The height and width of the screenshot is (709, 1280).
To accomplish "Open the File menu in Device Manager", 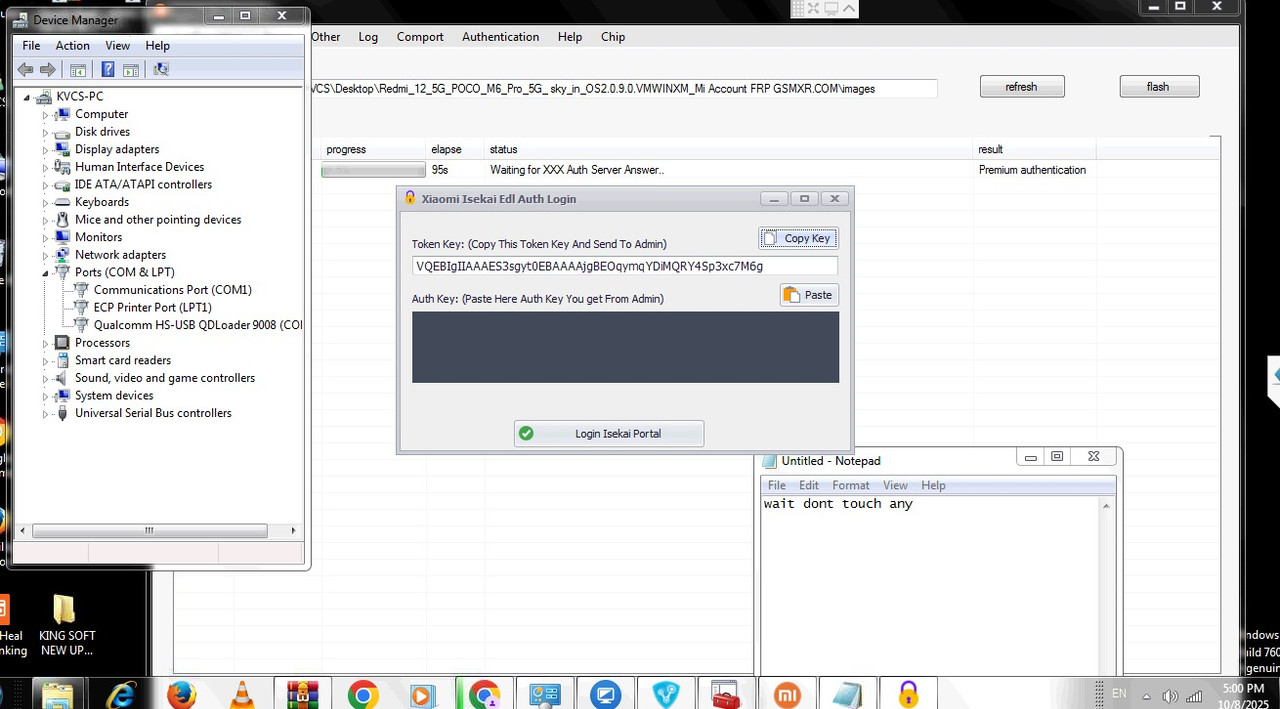I will point(31,46).
